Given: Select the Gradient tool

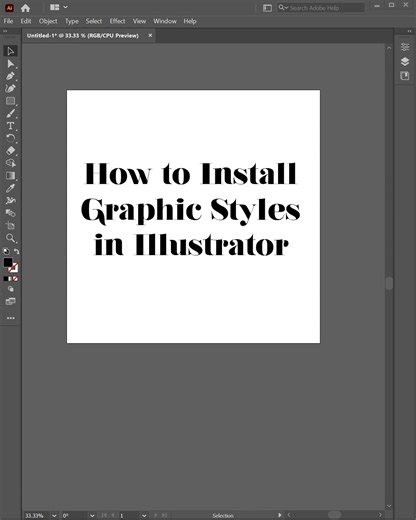Looking at the screenshot, I should 10,176.
